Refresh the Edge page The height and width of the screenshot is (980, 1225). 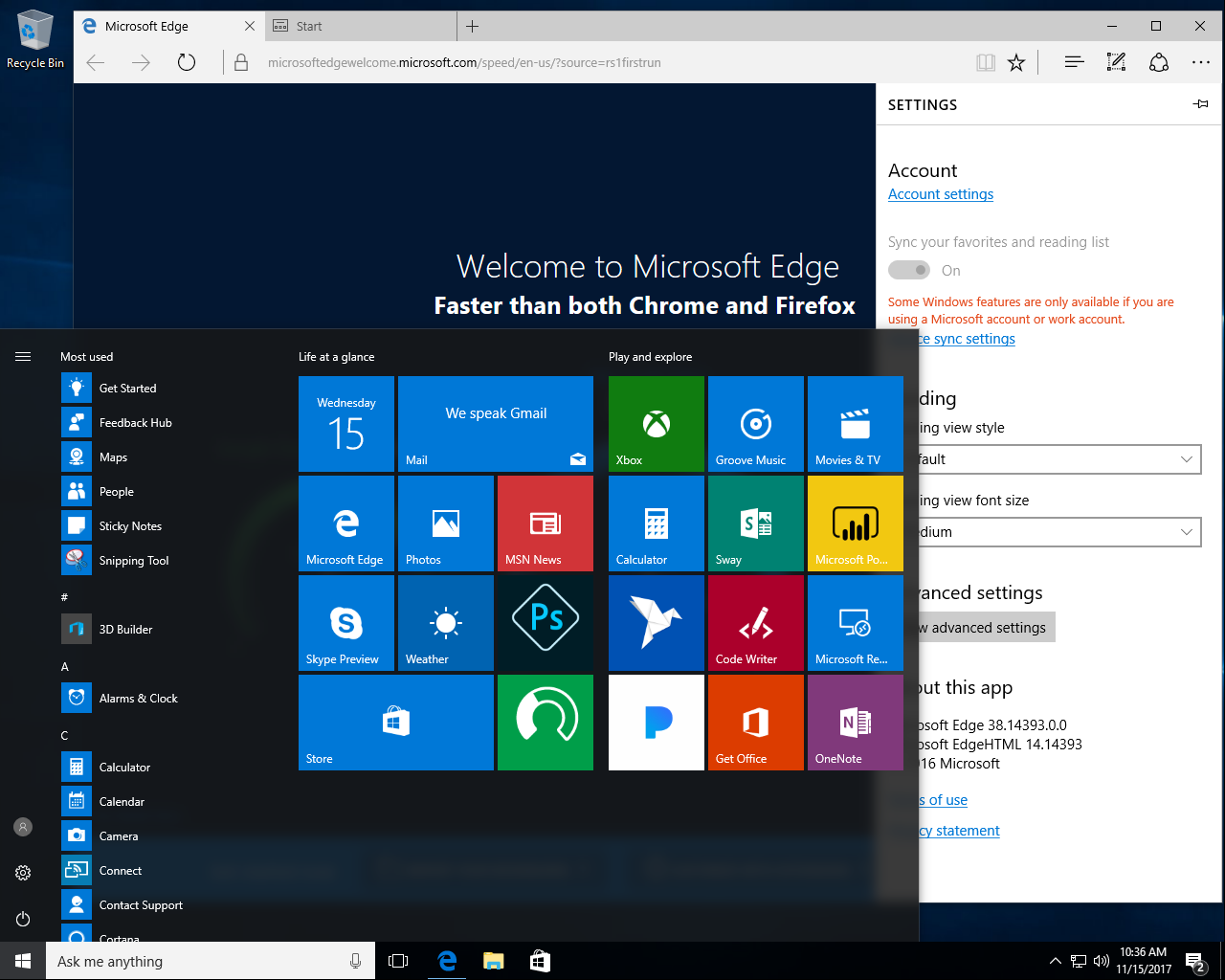pyautogui.click(x=187, y=62)
